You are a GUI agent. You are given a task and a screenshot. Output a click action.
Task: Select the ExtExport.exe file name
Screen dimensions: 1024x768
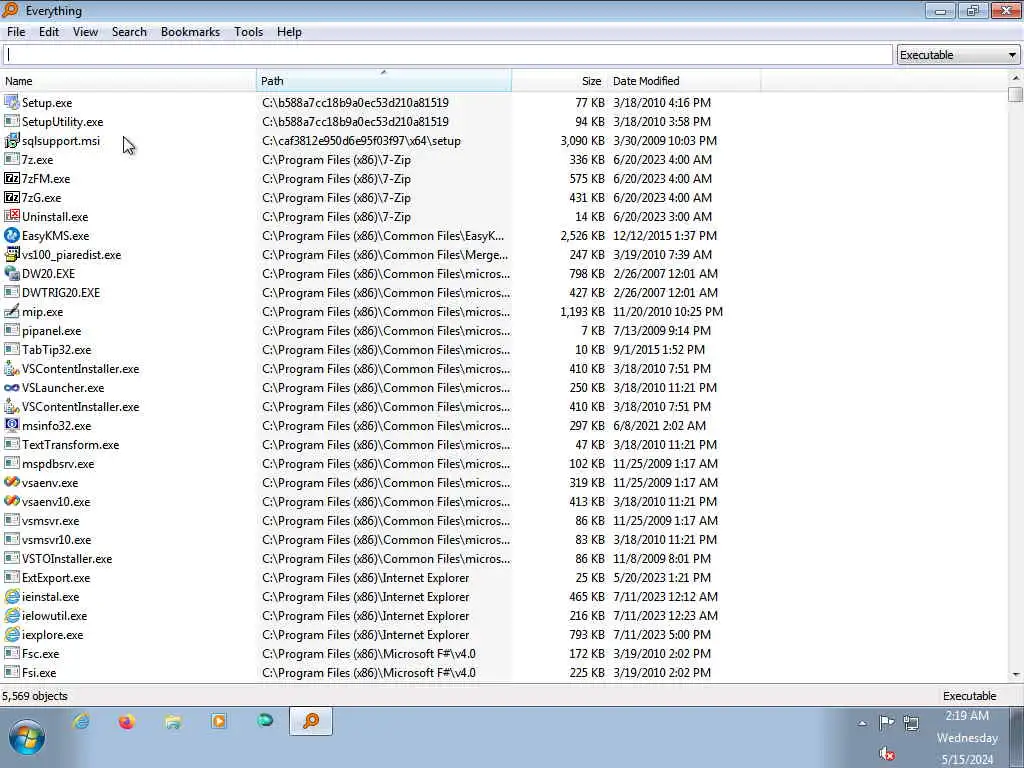56,577
